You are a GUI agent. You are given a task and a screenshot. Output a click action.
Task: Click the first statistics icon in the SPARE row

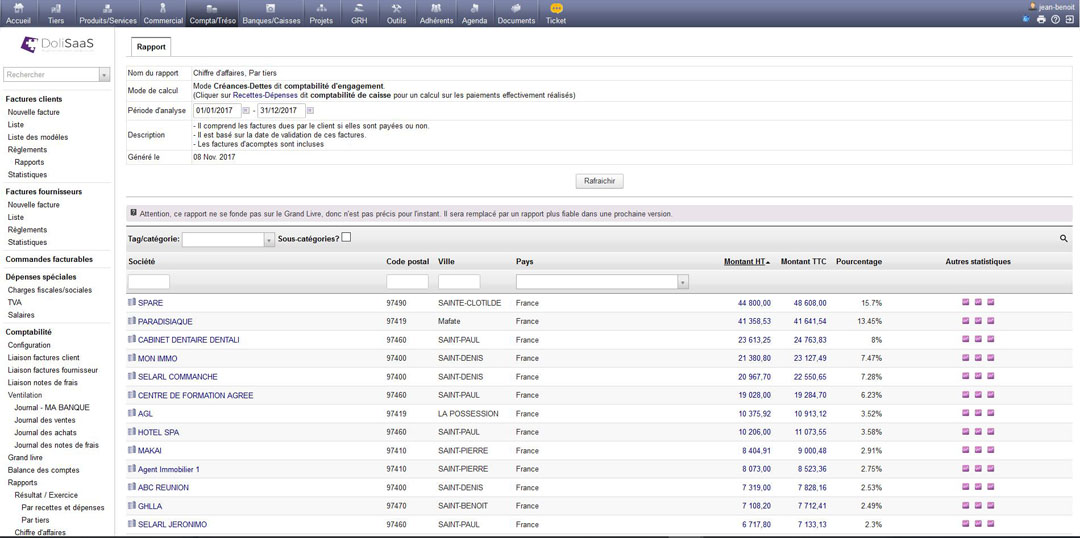click(x=966, y=302)
